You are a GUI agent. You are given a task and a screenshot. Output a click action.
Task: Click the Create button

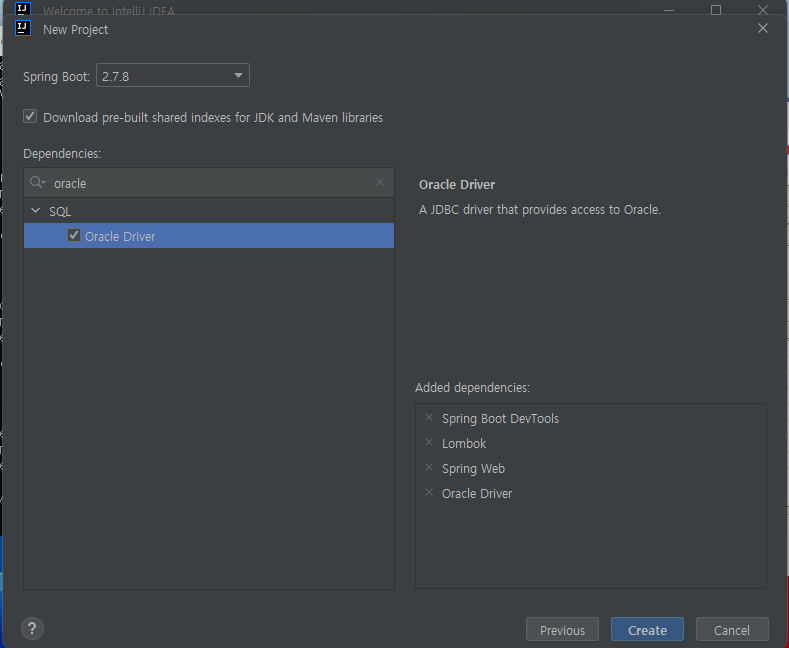click(647, 629)
